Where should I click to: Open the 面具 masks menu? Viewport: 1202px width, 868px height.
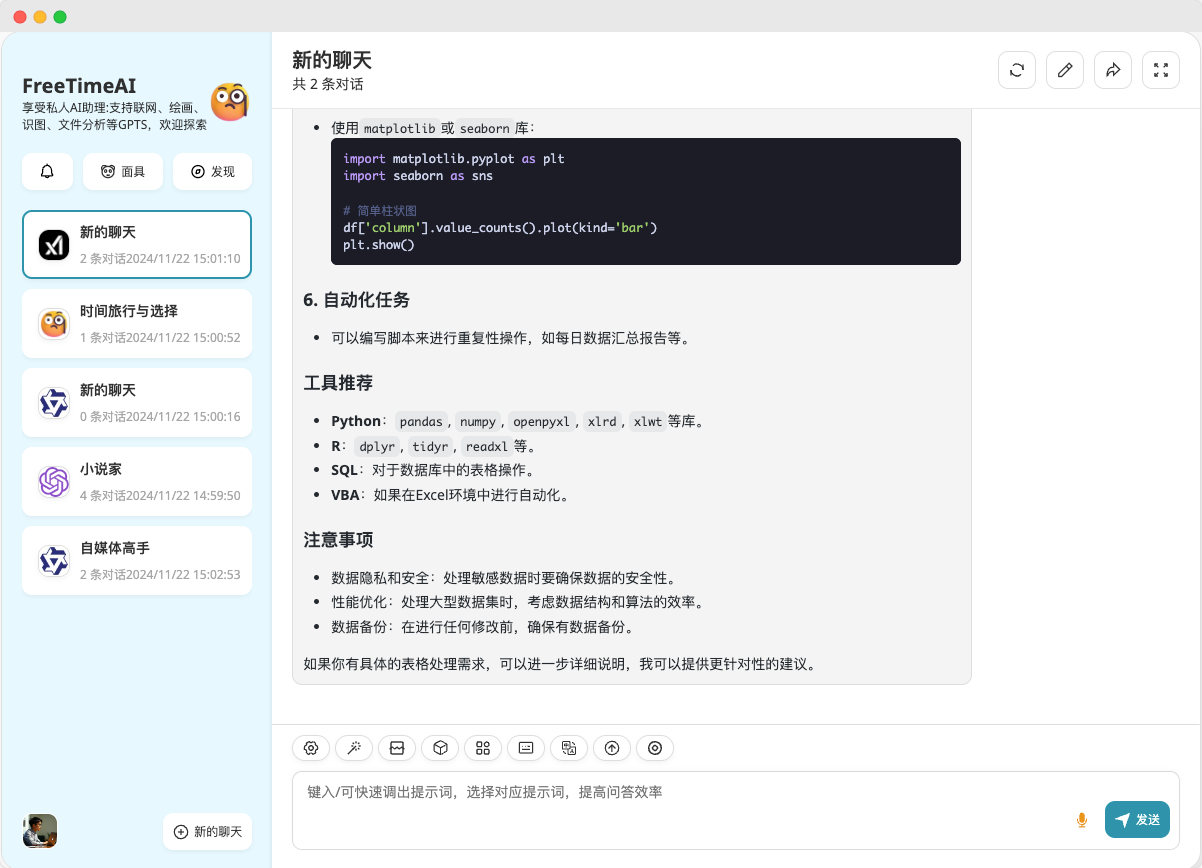pyautogui.click(x=122, y=171)
